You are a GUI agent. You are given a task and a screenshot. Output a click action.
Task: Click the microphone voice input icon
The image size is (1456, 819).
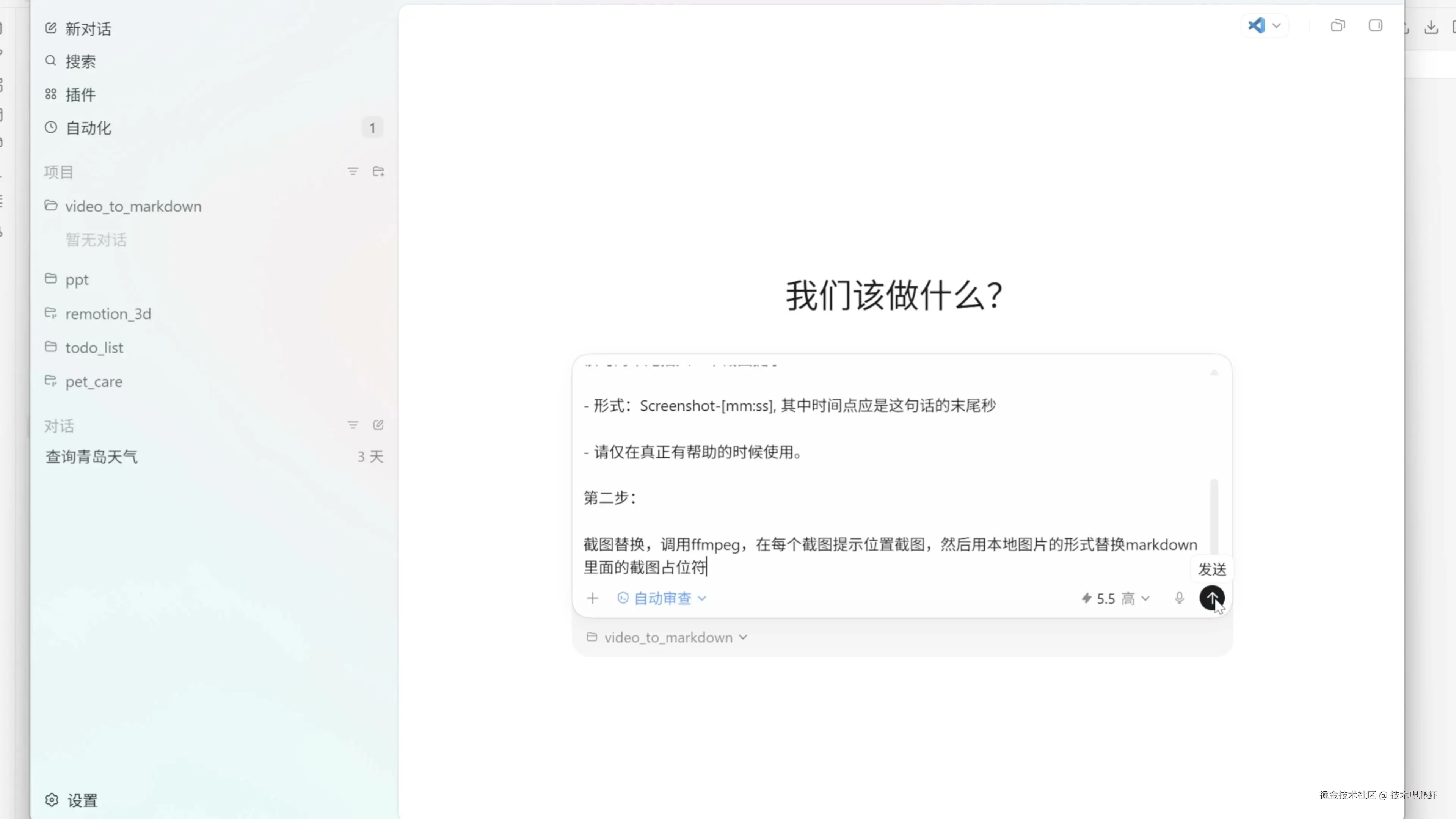[x=1179, y=598]
